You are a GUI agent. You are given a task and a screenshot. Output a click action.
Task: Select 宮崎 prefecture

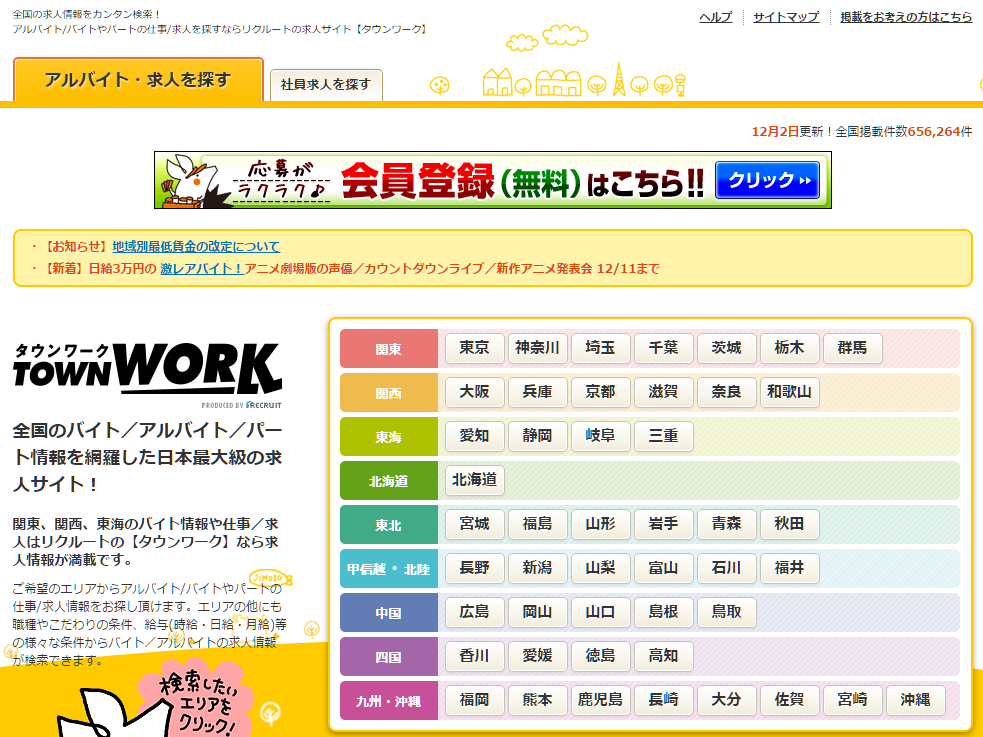[853, 700]
